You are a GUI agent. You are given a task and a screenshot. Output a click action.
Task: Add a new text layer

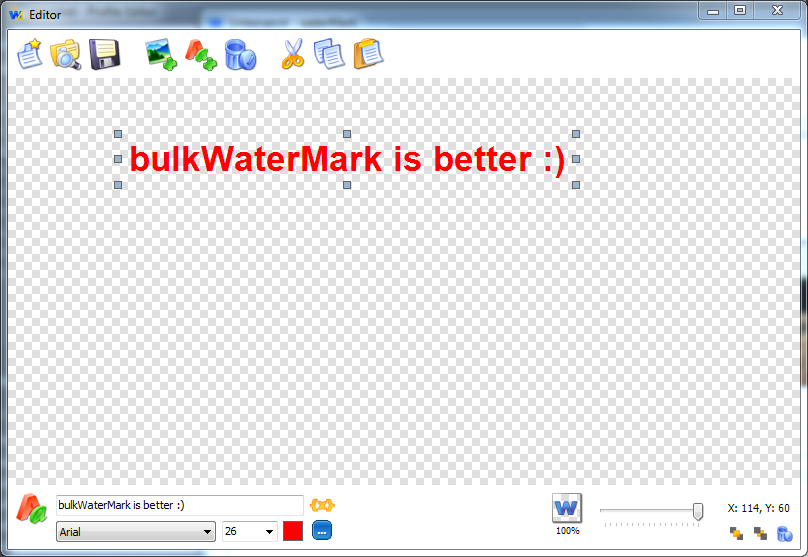pyautogui.click(x=200, y=54)
